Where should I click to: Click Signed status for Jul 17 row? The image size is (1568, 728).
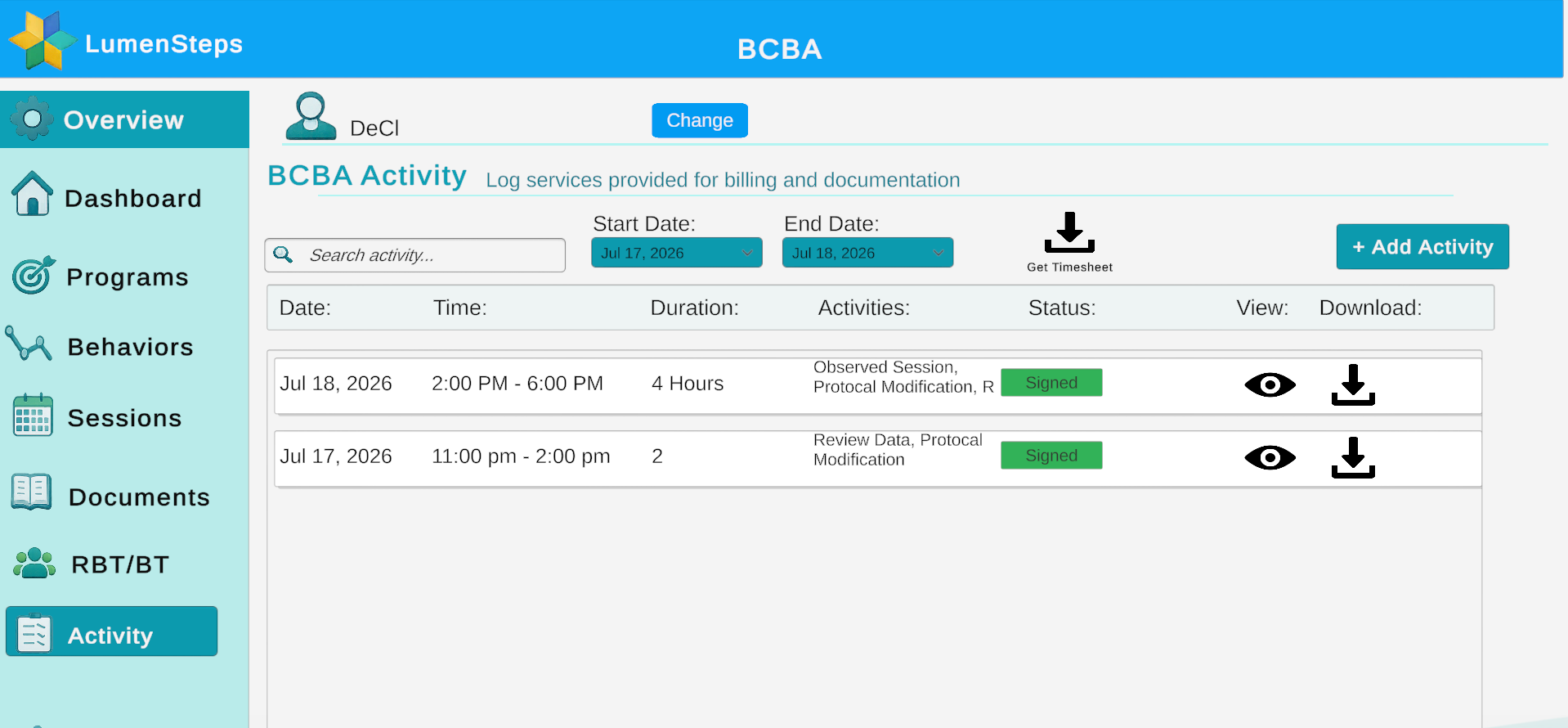coord(1051,455)
